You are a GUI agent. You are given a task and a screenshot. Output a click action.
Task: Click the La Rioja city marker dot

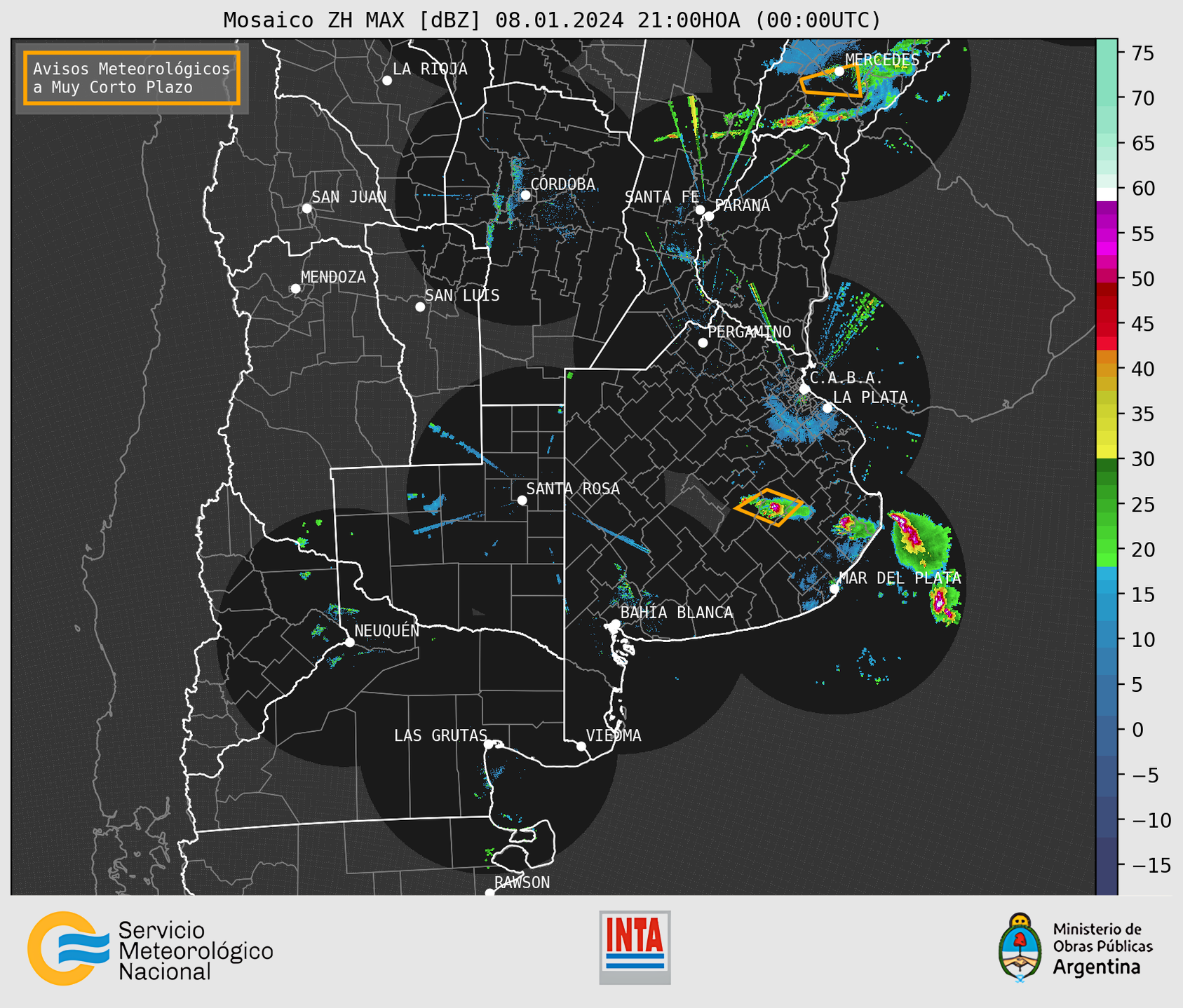tap(387, 81)
